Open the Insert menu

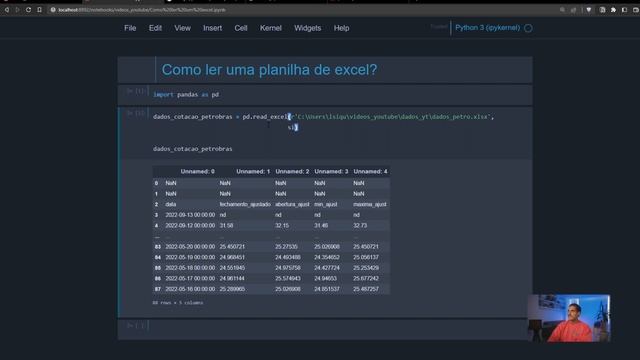(213, 28)
